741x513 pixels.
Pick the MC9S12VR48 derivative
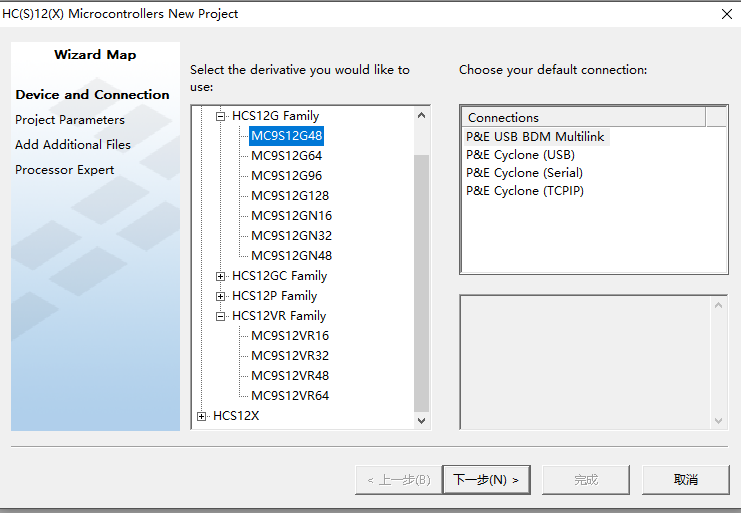[x=289, y=376]
